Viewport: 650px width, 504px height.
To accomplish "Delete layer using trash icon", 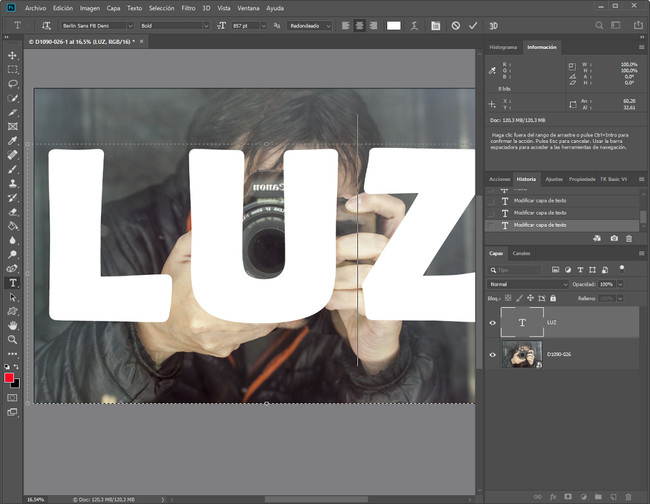I will [628, 497].
